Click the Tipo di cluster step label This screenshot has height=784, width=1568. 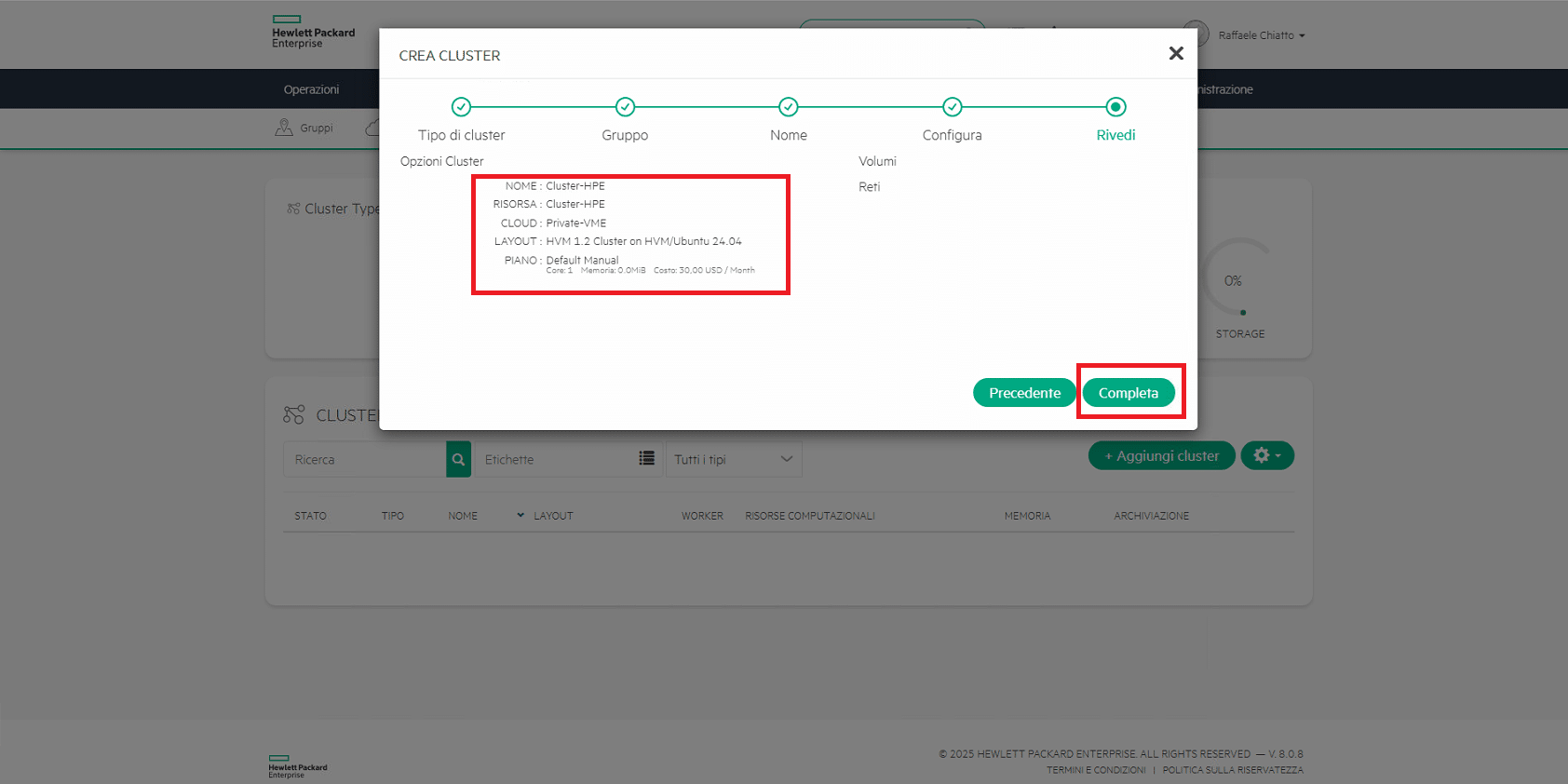[x=461, y=135]
